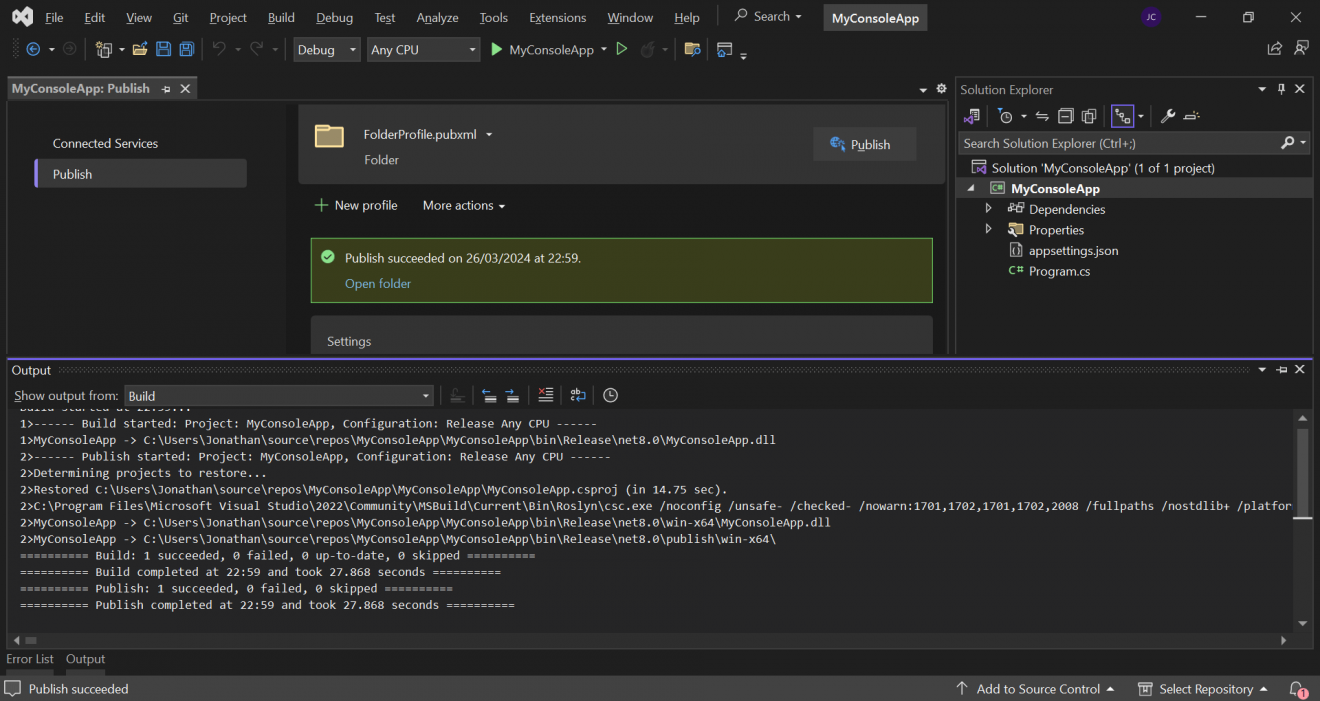
Task: Collapse all nodes in Solution Explorer
Action: click(x=1065, y=116)
